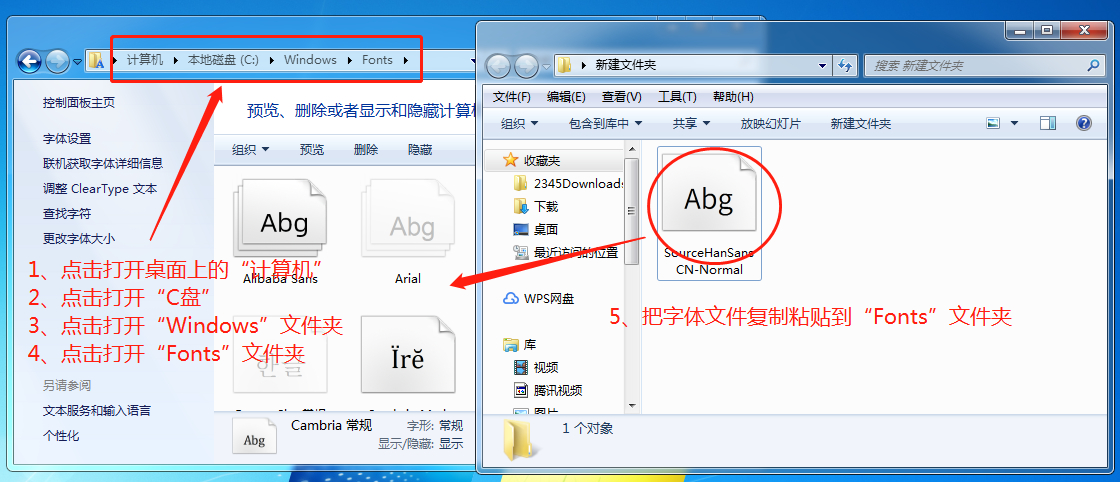Screen dimensions: 1120x482
Task: Toggle the preview pane icon
Action: pyautogui.click(x=1048, y=123)
